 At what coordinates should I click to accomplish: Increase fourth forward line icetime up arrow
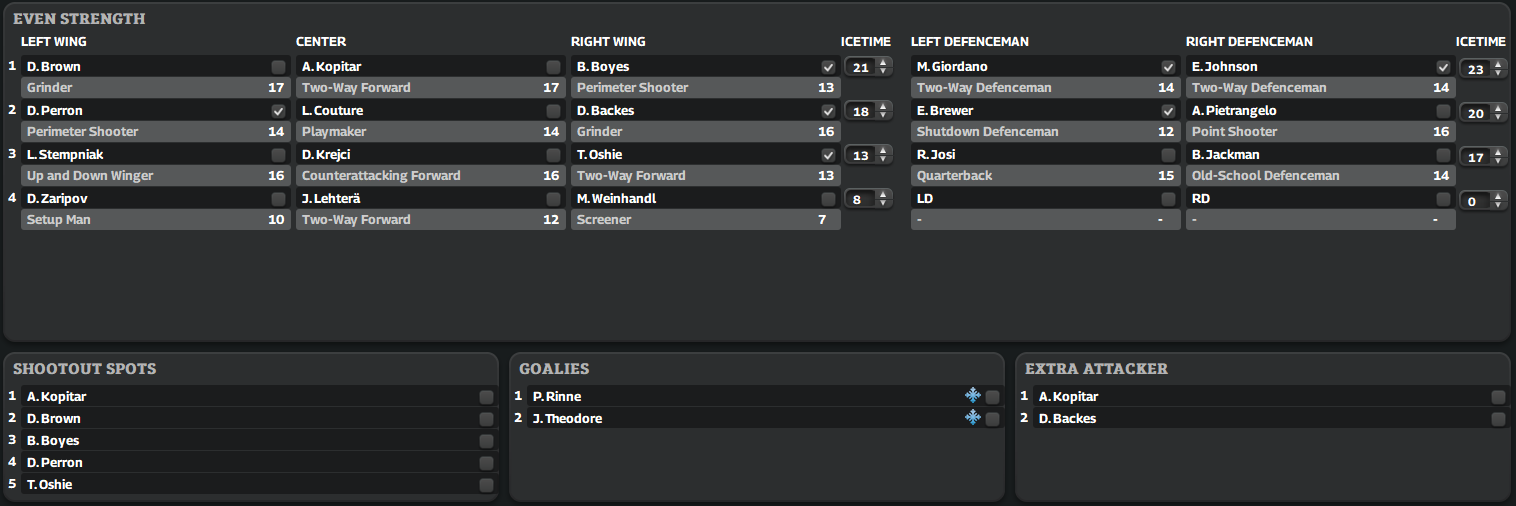tap(882, 195)
